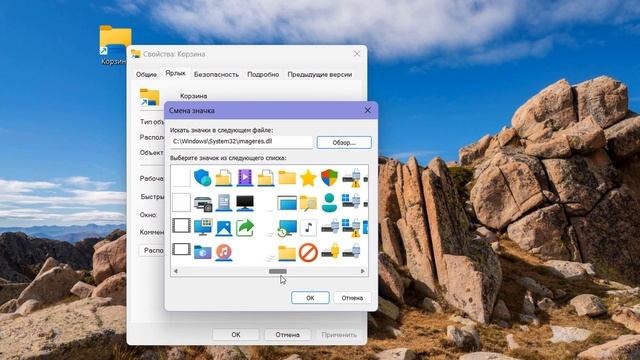
Task: Open the Безопасность tab
Action: (216, 74)
